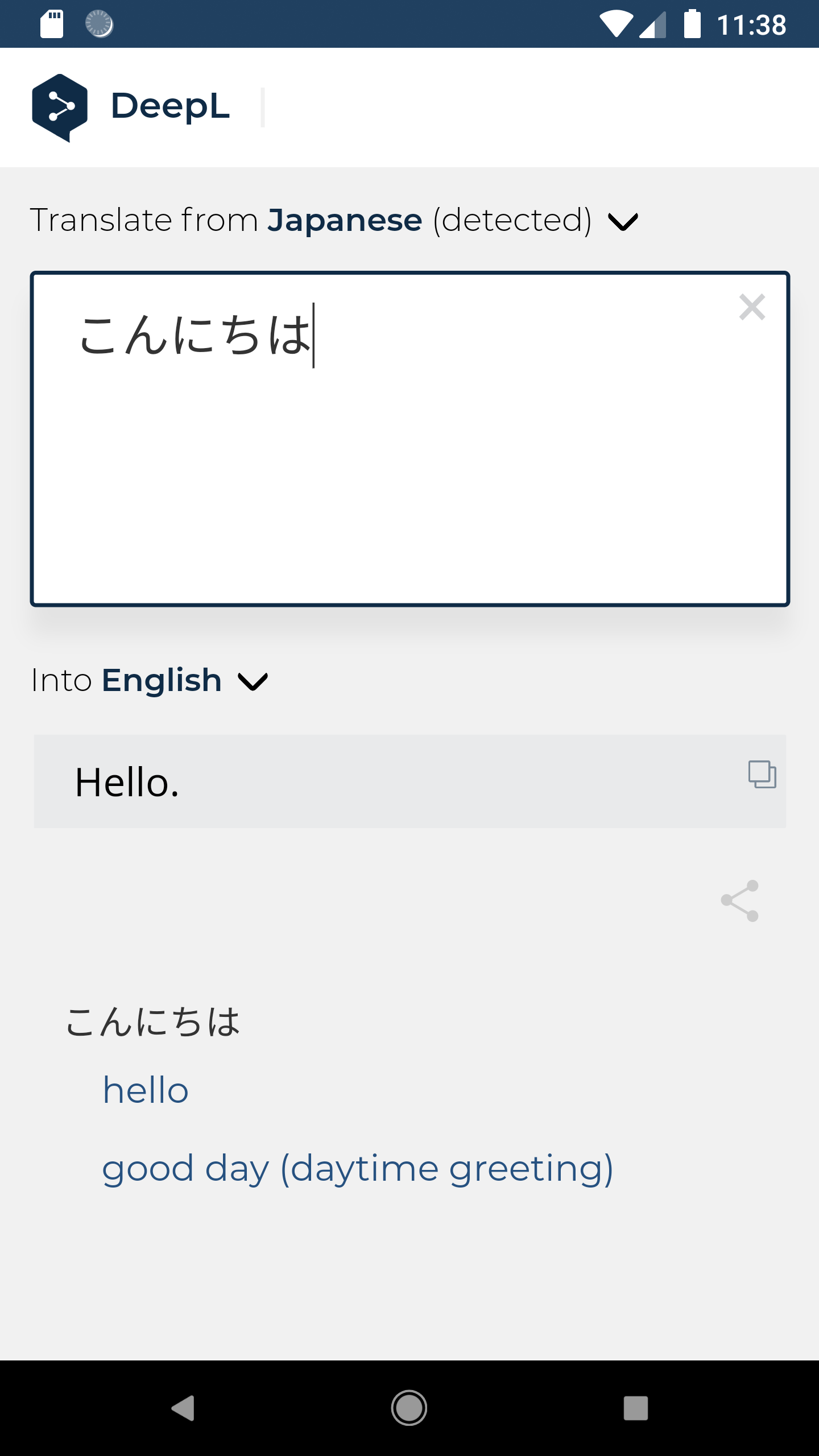Copy the translation using the copy icon
This screenshot has width=819, height=1456.
click(762, 774)
